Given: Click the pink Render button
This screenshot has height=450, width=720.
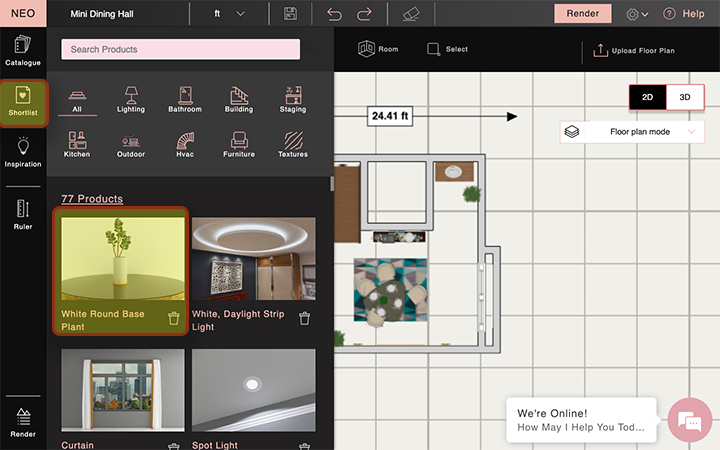Looking at the screenshot, I should pos(583,14).
